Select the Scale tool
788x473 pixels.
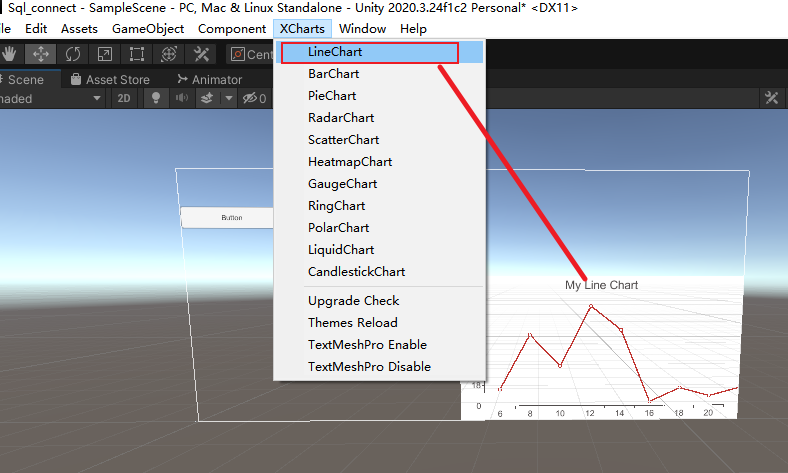105,54
